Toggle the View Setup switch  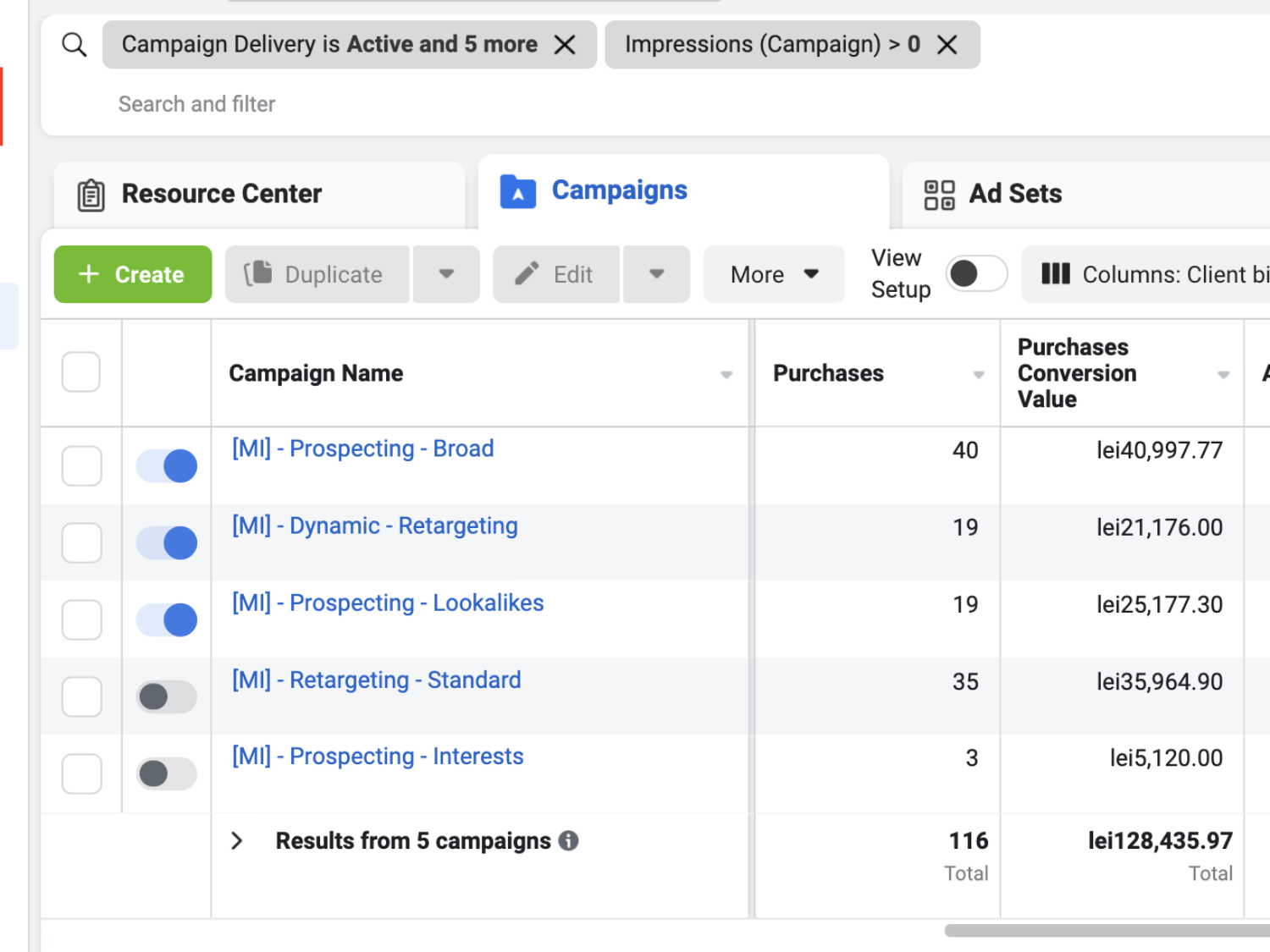click(x=975, y=273)
